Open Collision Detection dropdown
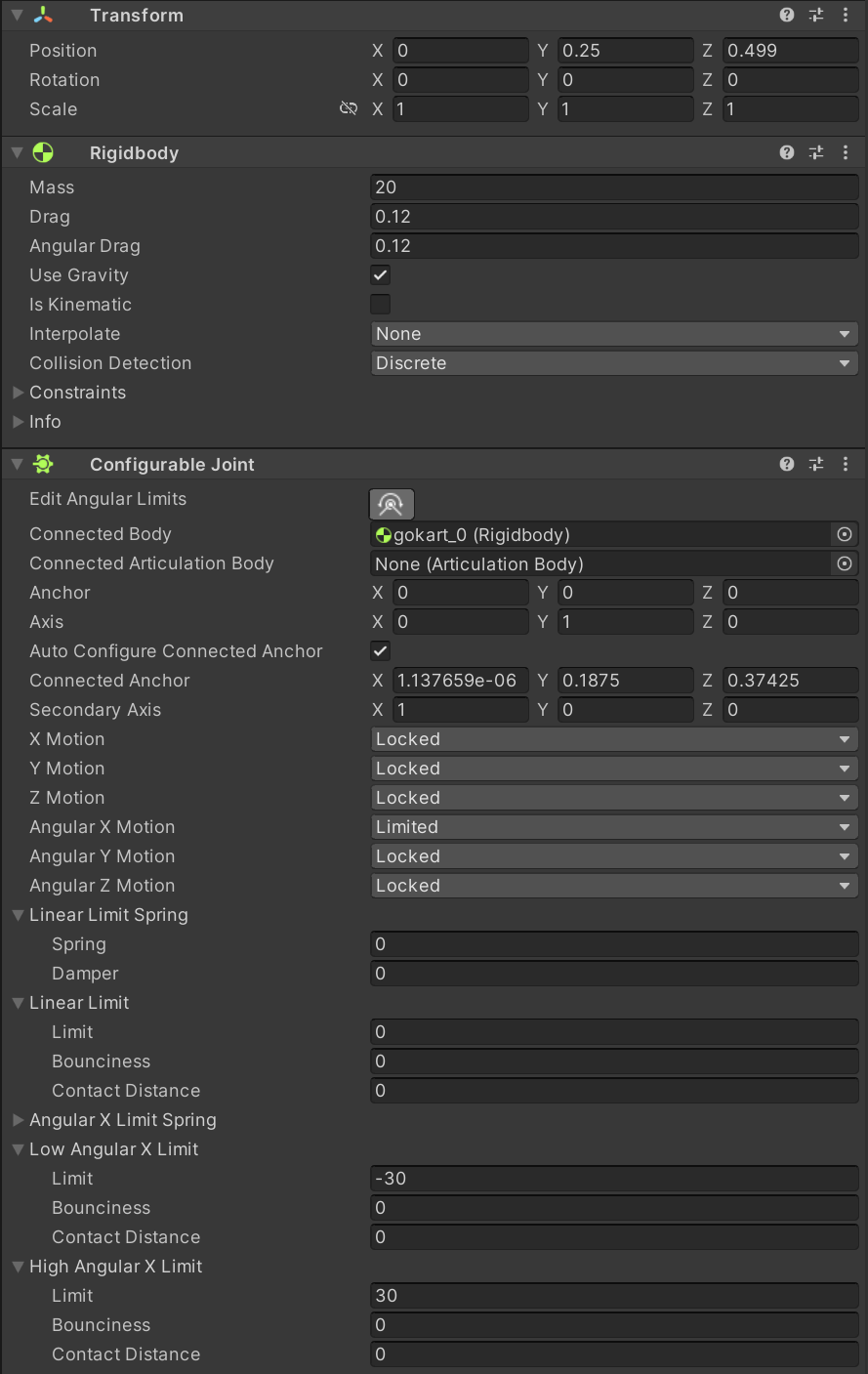Viewport: 868px width, 1374px height. tap(614, 363)
